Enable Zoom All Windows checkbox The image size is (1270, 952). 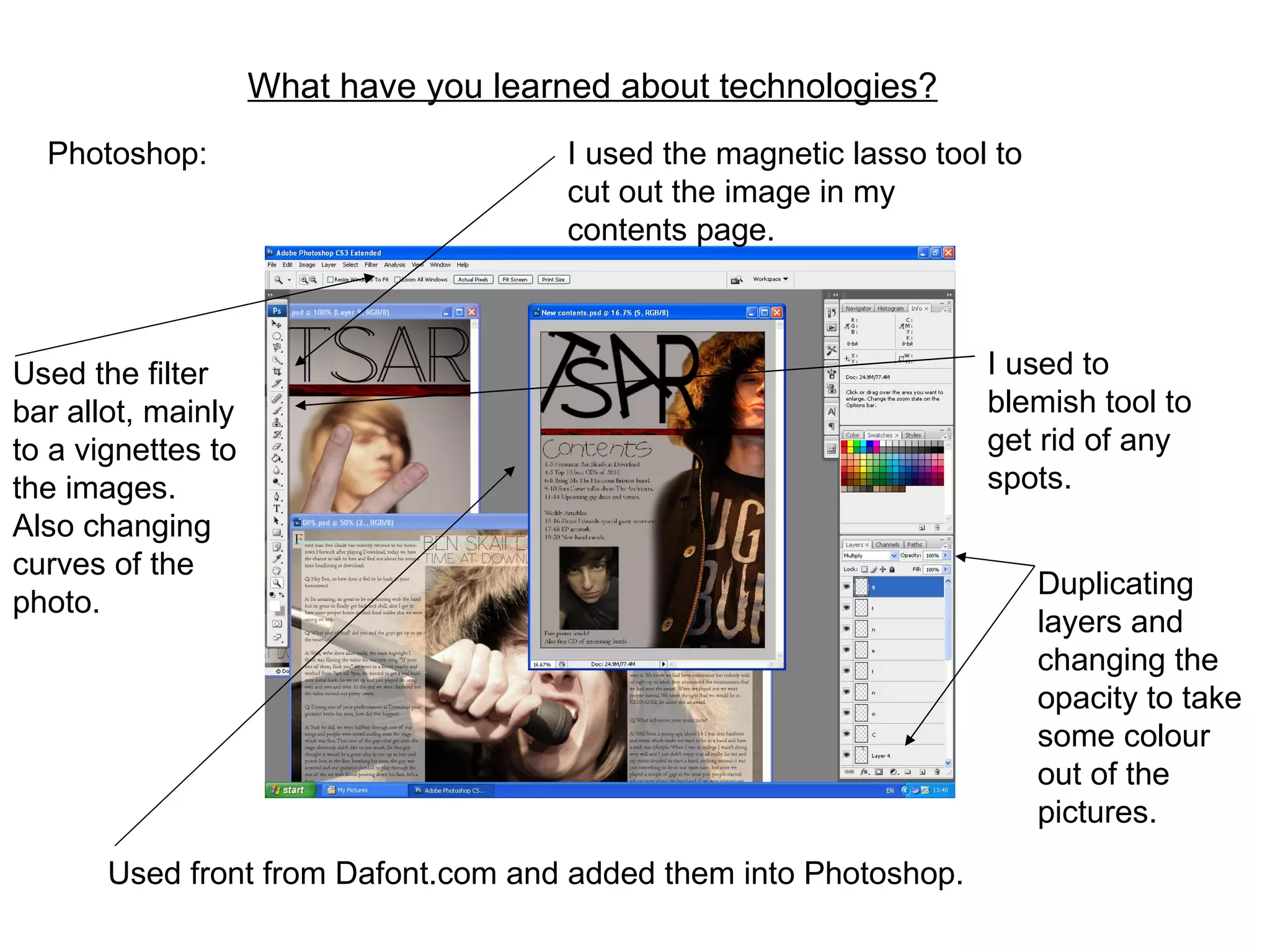pos(397,280)
